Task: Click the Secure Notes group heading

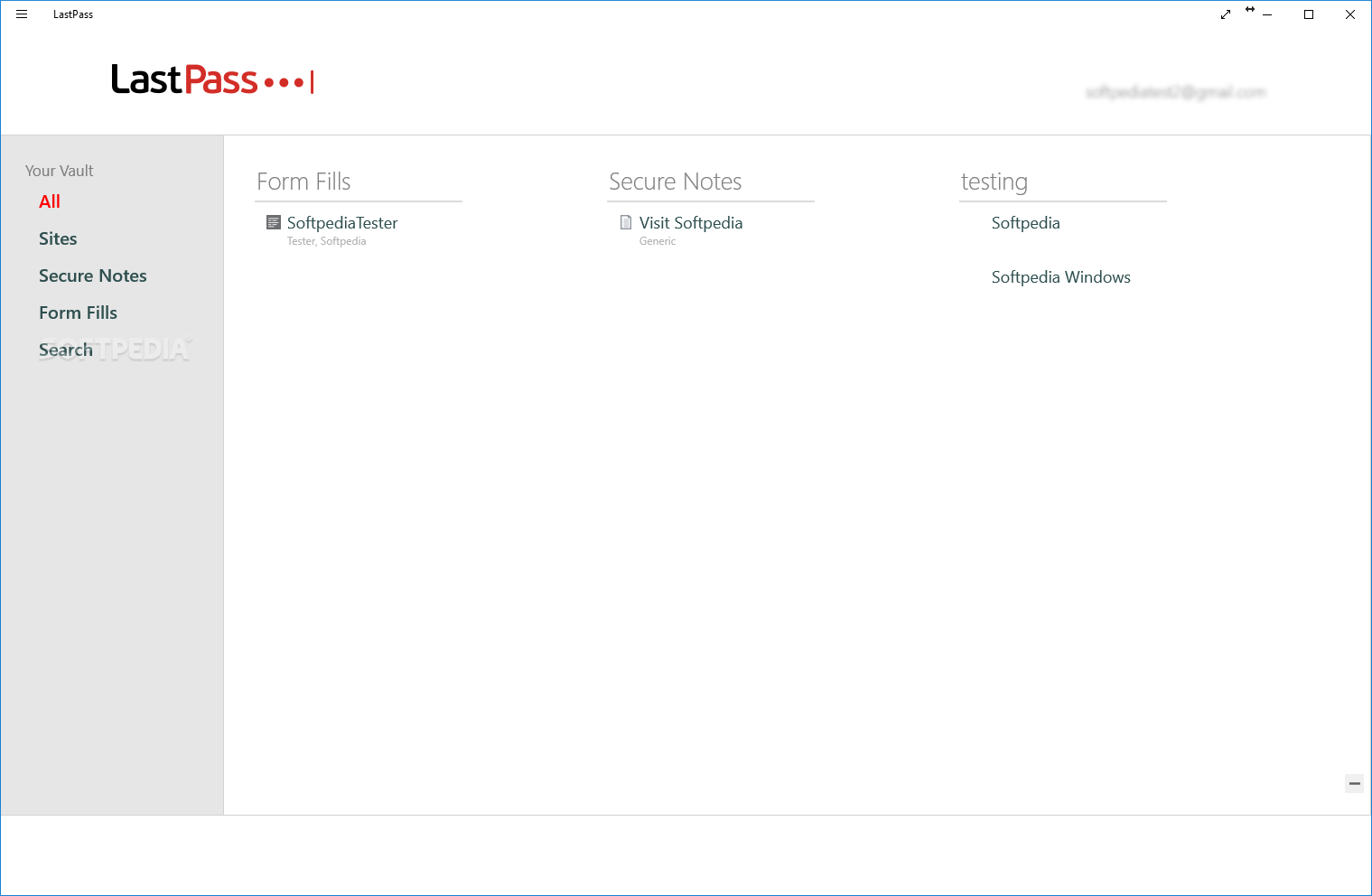Action: coord(676,182)
